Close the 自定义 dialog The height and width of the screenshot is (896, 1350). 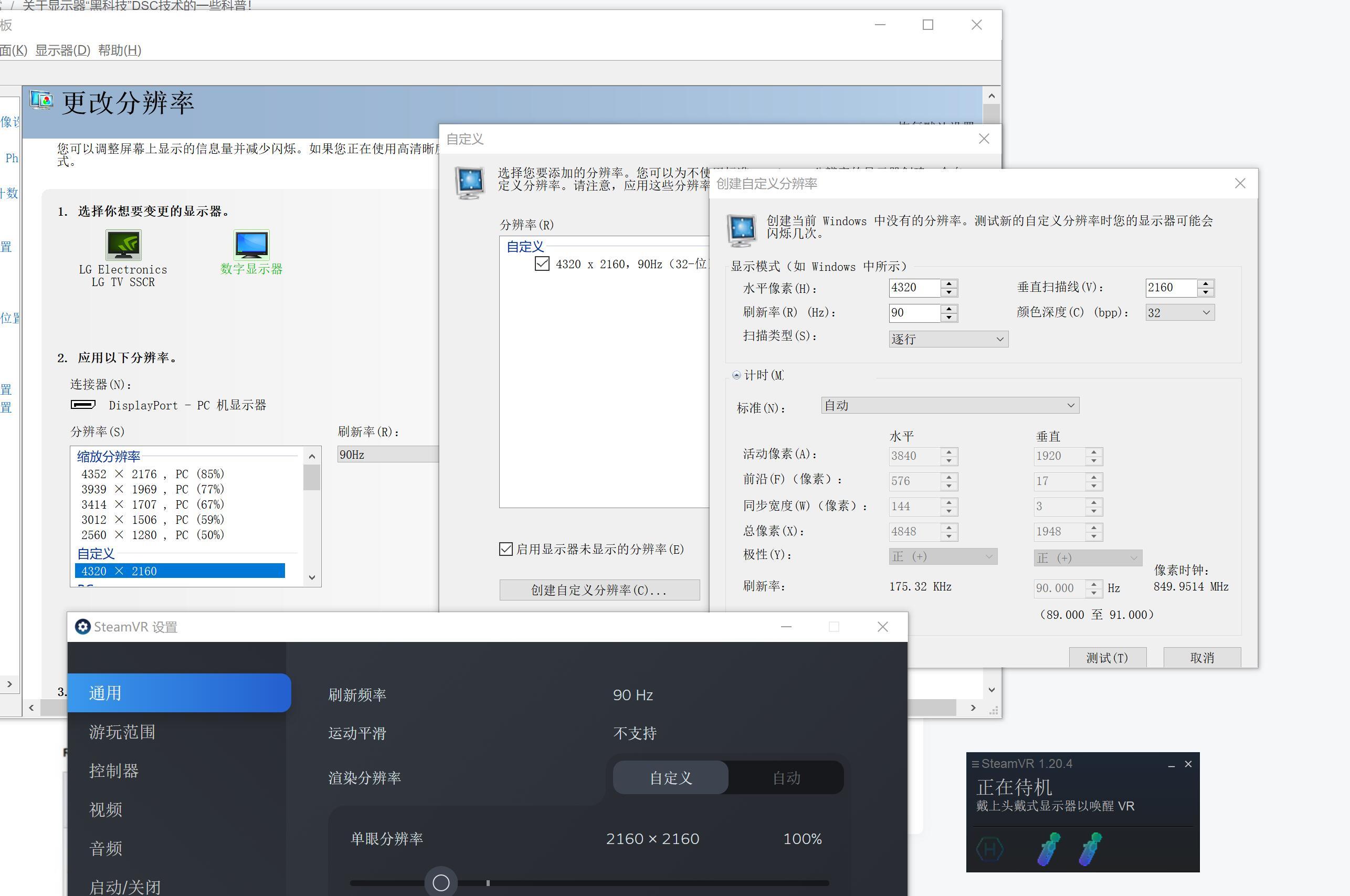point(984,139)
